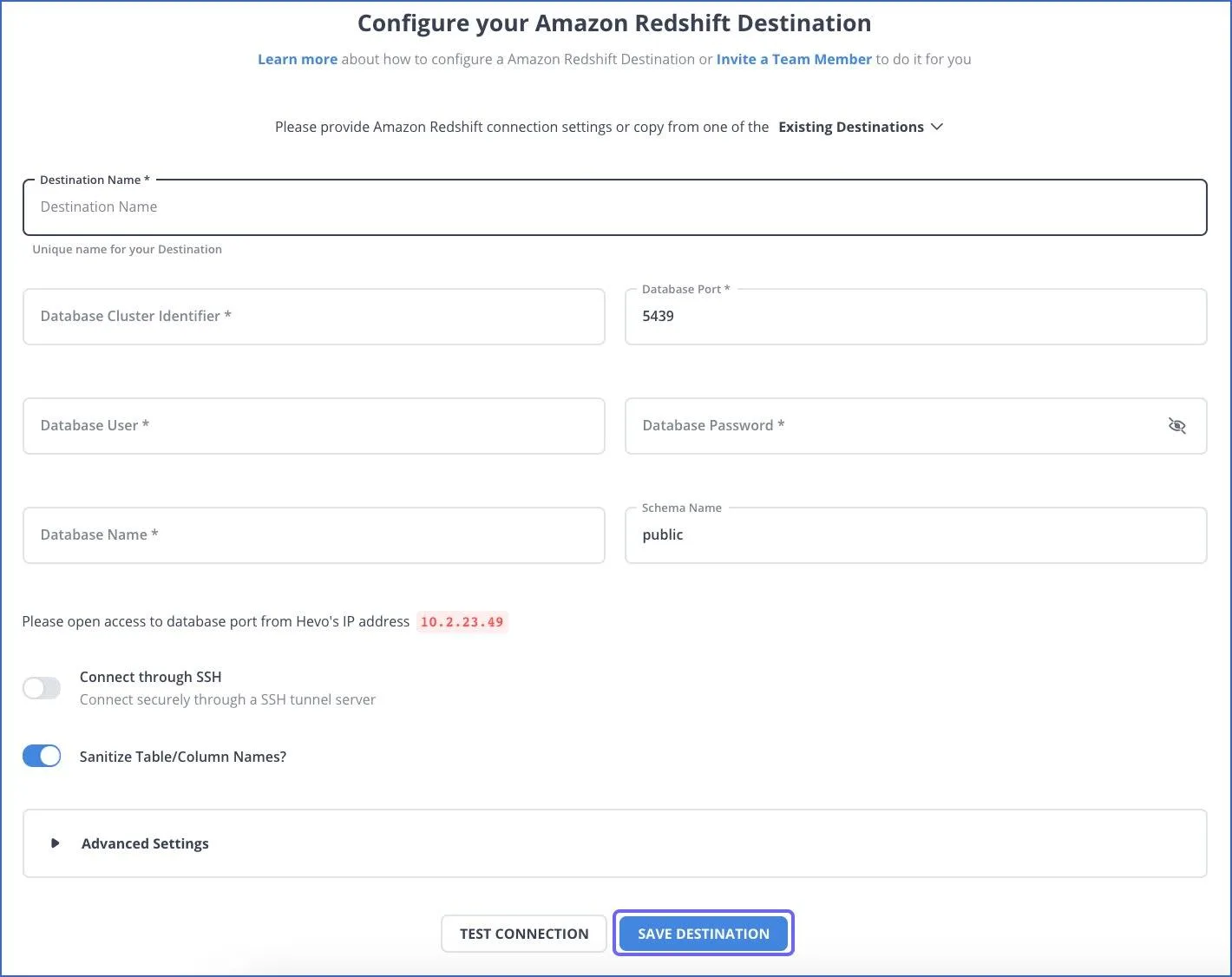Image resolution: width=1232 pixels, height=977 pixels.
Task: Click the Database User field
Action: (314, 425)
